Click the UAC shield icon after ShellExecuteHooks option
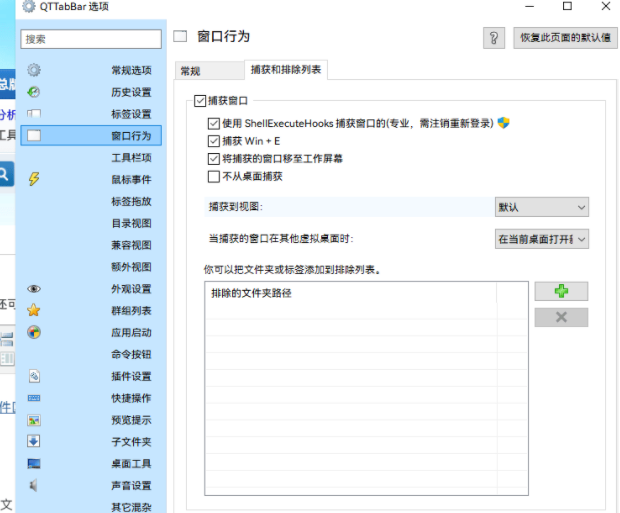Screen dimensions: 620x513 pyautogui.click(x=503, y=123)
